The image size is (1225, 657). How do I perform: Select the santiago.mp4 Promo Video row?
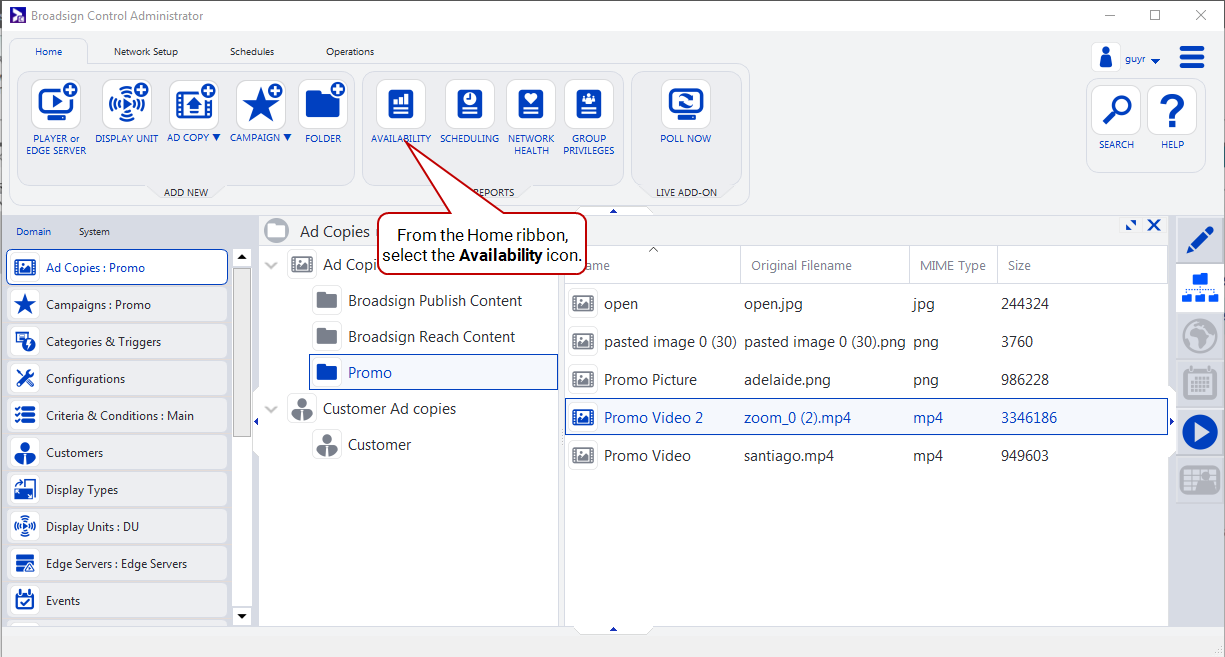point(866,456)
